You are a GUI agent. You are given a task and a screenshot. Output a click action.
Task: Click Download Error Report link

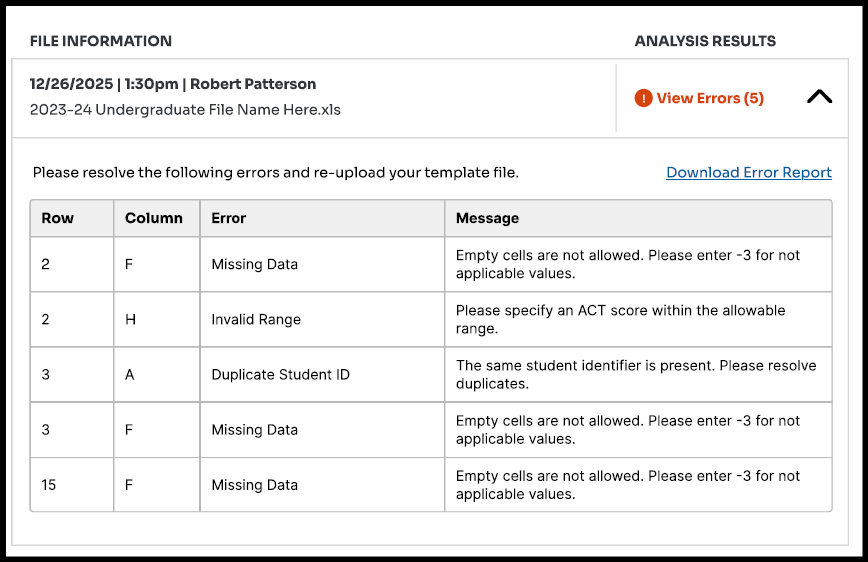749,172
